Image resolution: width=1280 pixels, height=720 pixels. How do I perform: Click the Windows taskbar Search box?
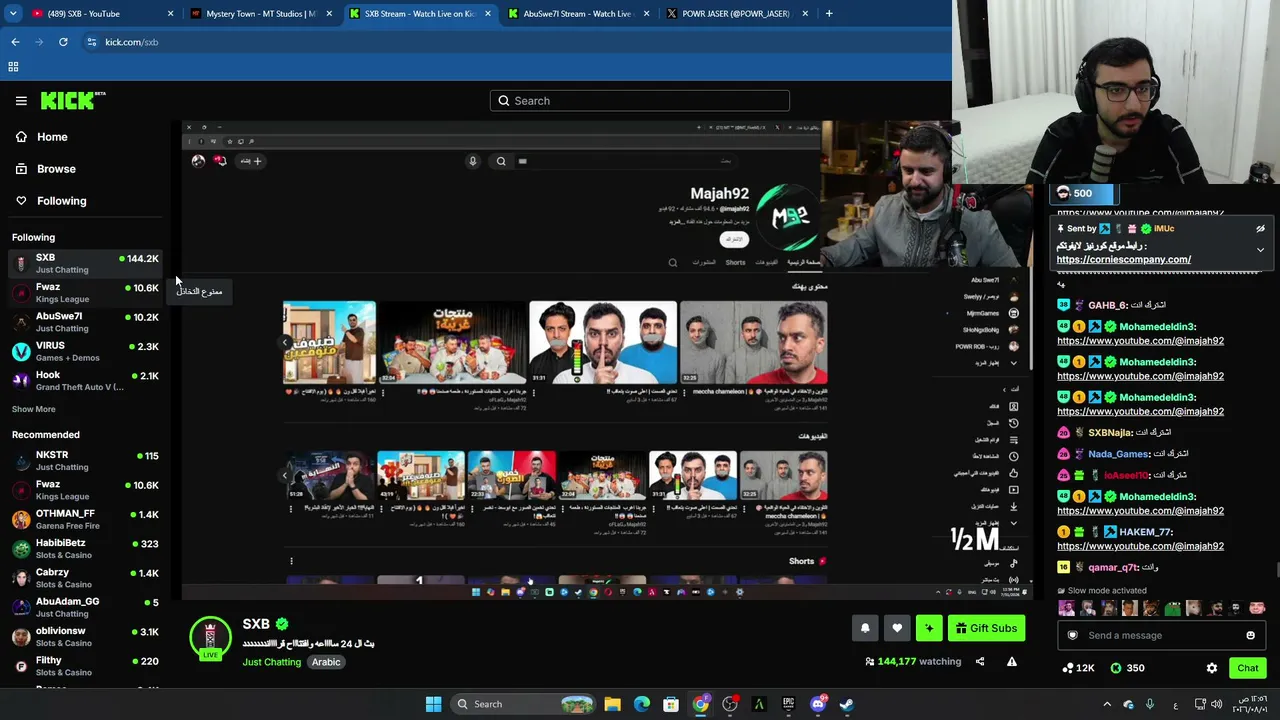pos(522,704)
